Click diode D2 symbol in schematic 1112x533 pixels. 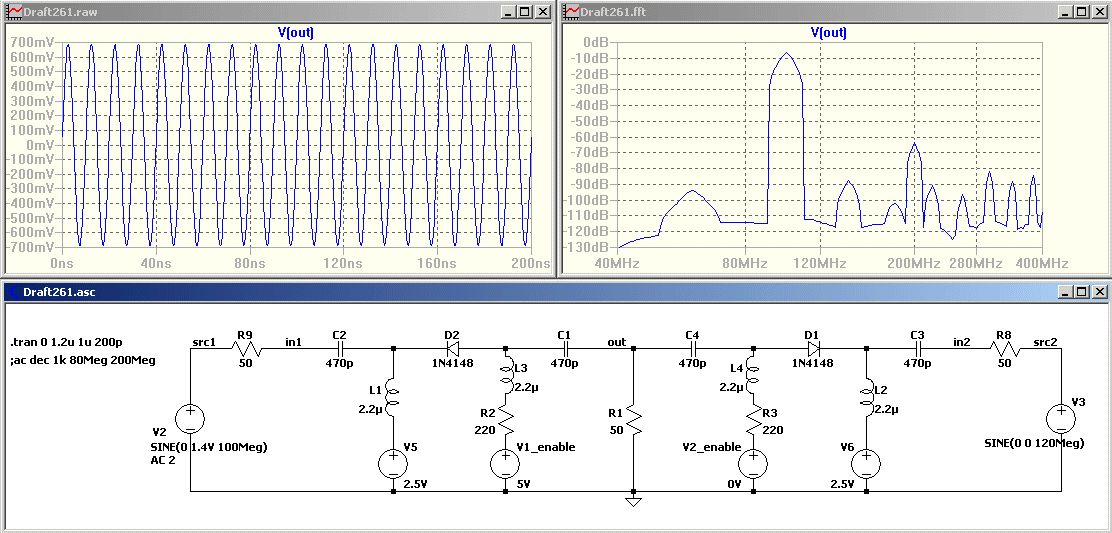pyautogui.click(x=451, y=348)
